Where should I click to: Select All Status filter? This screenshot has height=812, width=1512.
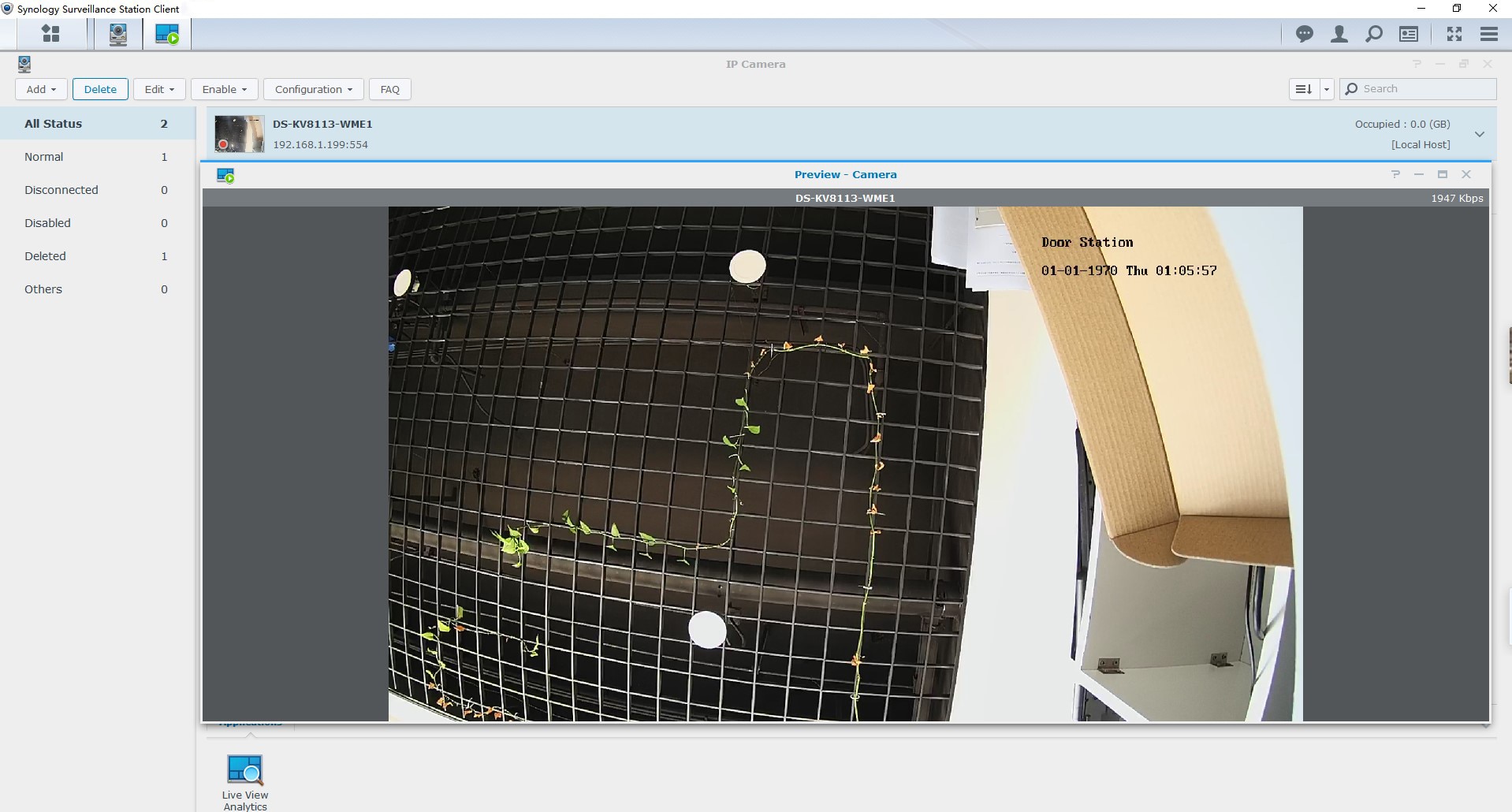click(98, 124)
